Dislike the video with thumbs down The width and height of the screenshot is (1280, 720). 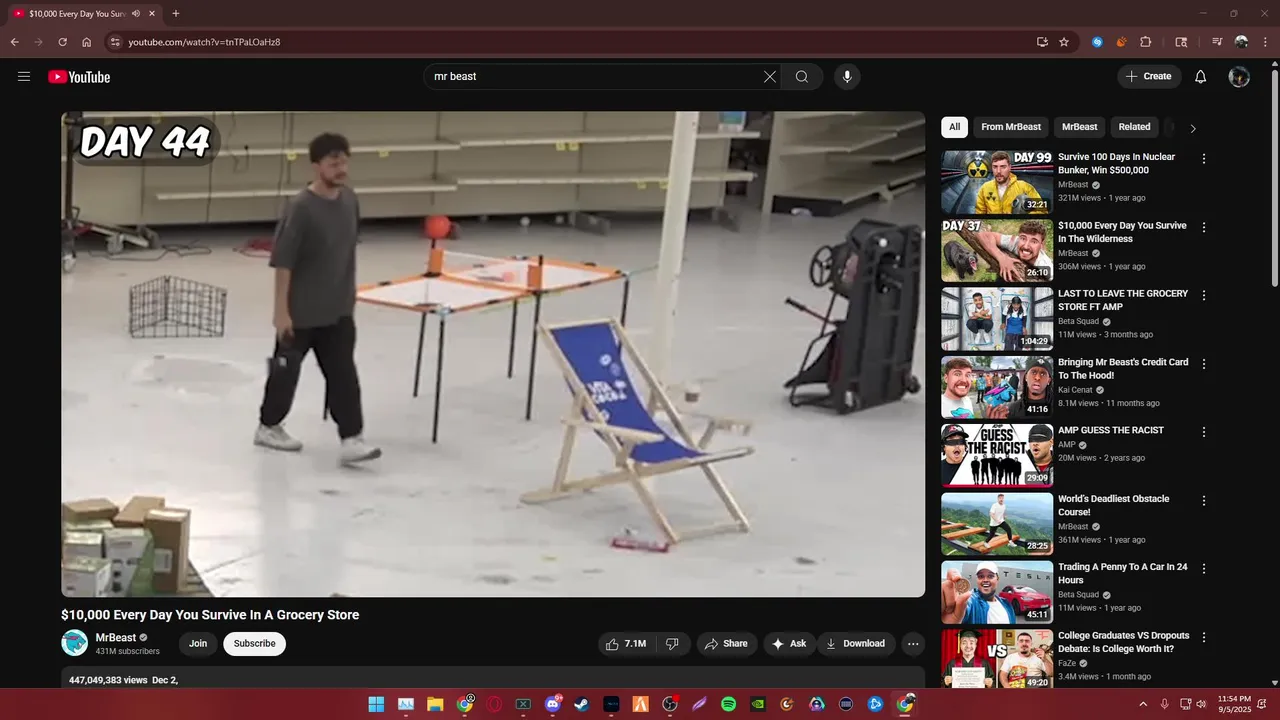[x=672, y=644]
